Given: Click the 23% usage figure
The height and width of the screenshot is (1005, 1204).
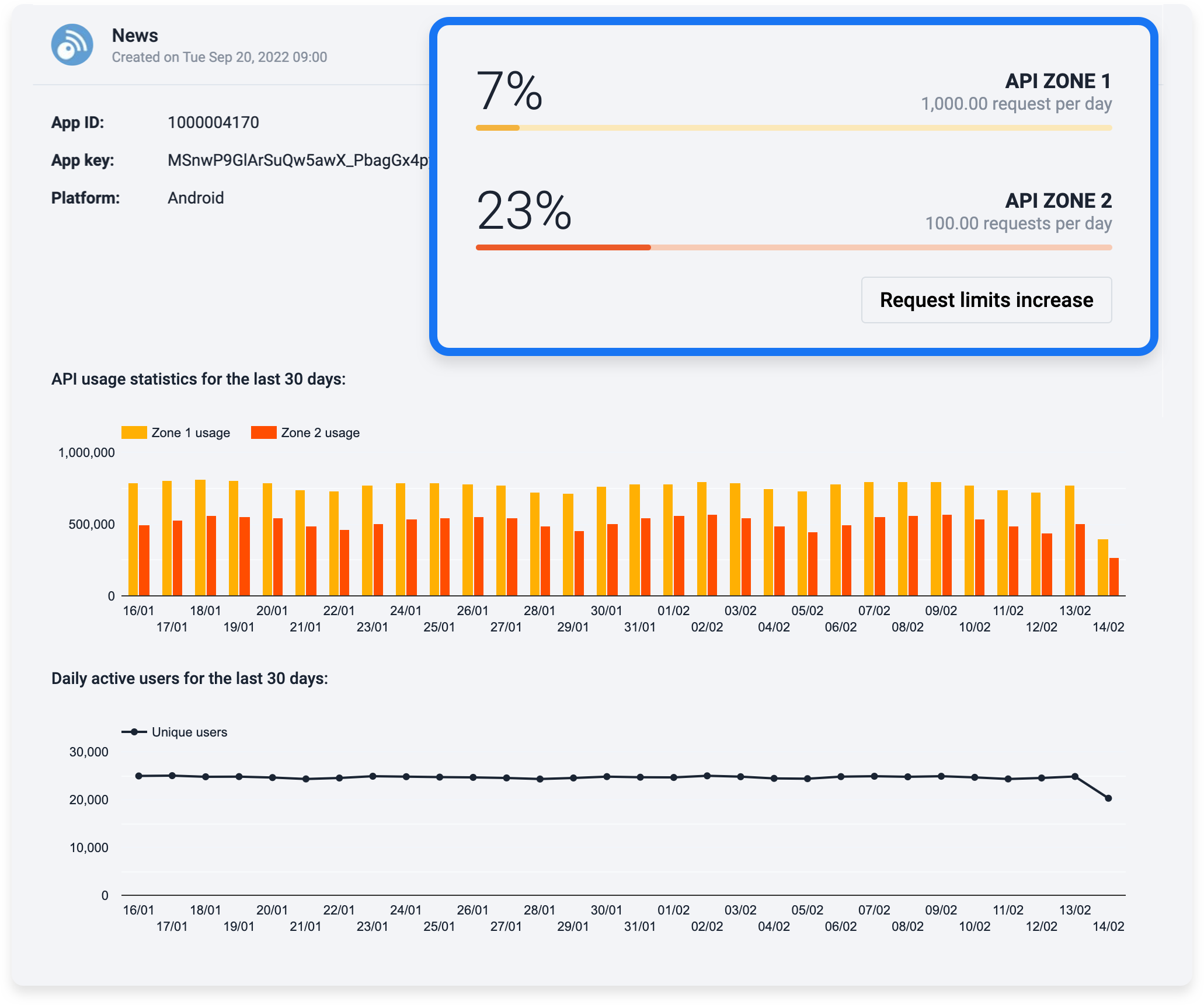Looking at the screenshot, I should pos(523,212).
